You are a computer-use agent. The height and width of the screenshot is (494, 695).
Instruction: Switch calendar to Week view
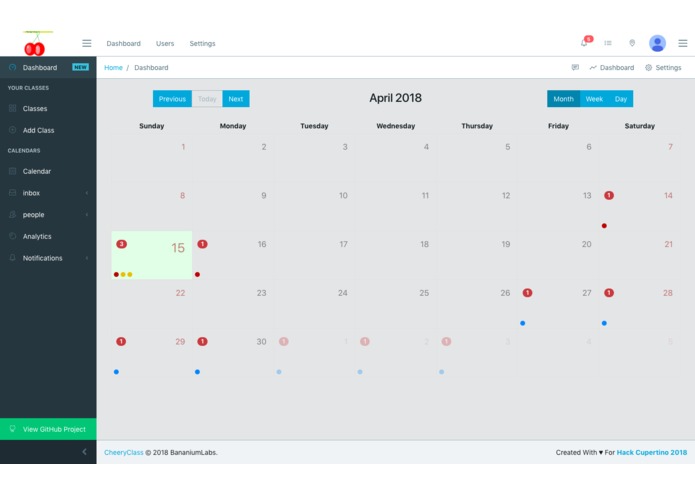[594, 99]
